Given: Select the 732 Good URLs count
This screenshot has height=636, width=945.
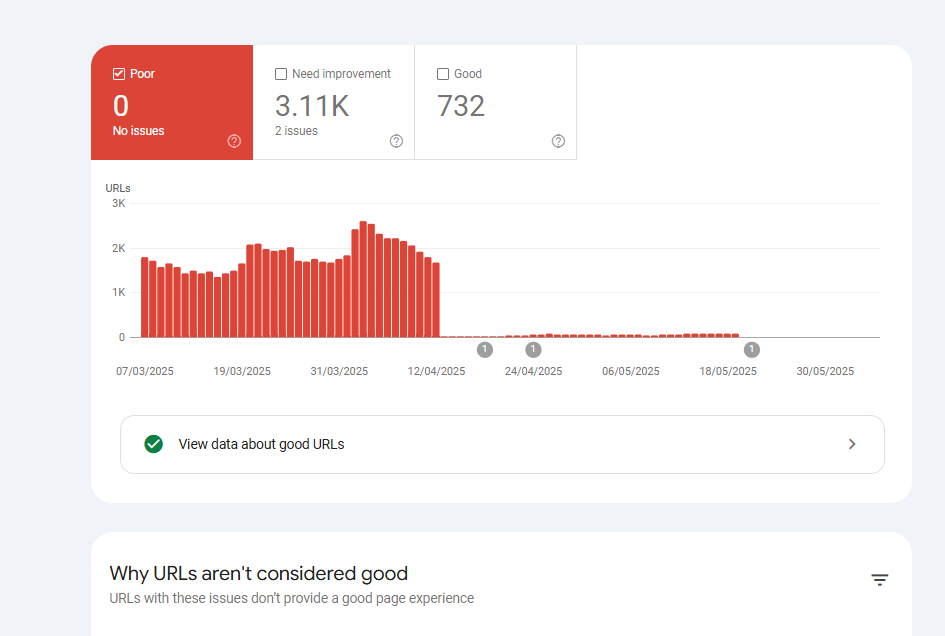Looking at the screenshot, I should pos(461,106).
